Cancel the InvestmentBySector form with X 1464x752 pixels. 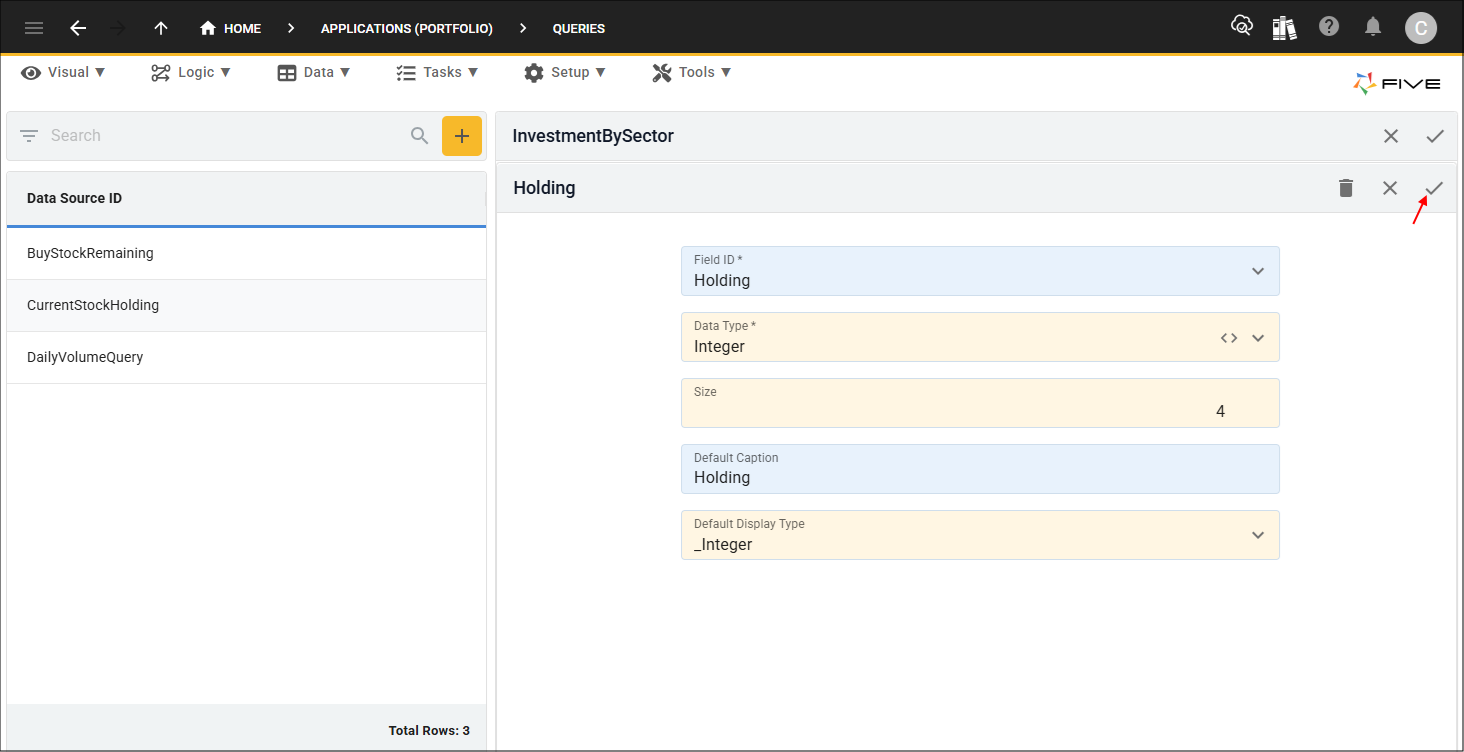pyautogui.click(x=1390, y=136)
